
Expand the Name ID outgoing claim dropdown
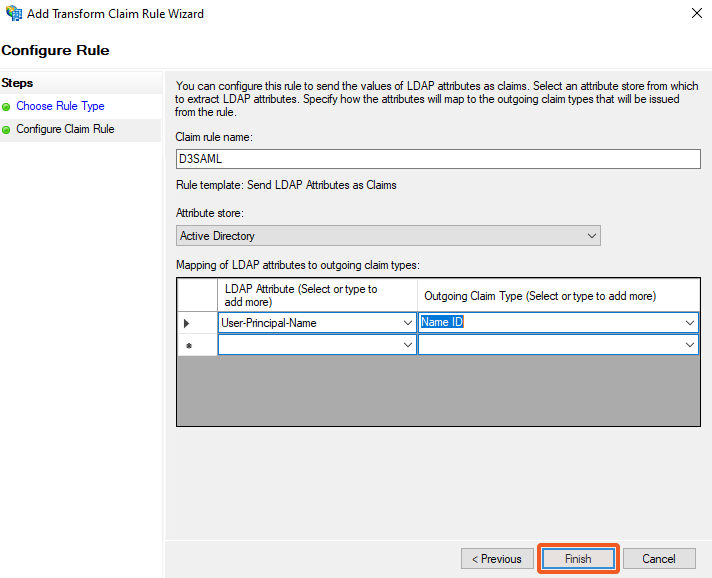click(690, 323)
